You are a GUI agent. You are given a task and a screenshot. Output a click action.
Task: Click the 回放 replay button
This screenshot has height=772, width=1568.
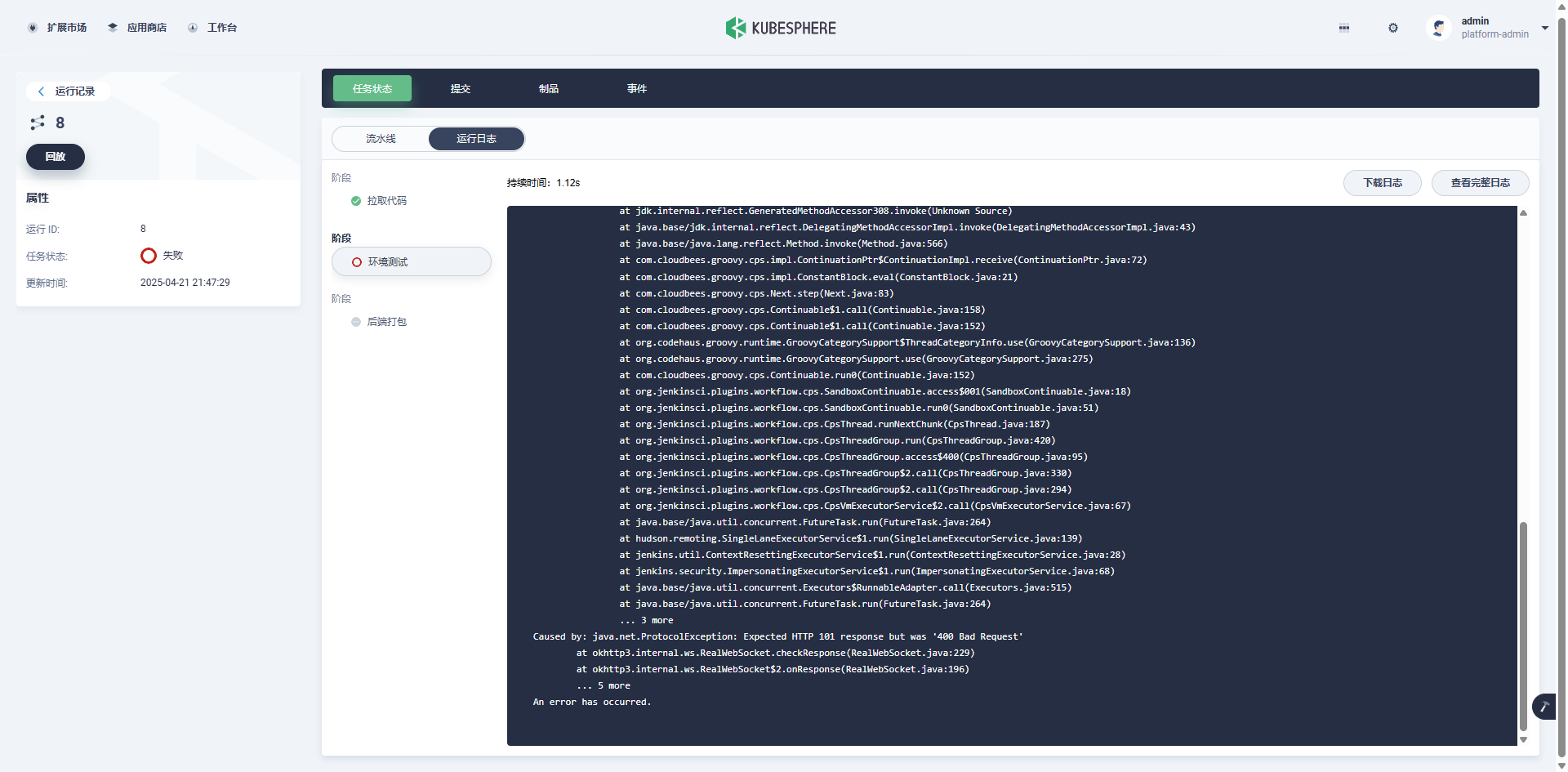coord(56,157)
